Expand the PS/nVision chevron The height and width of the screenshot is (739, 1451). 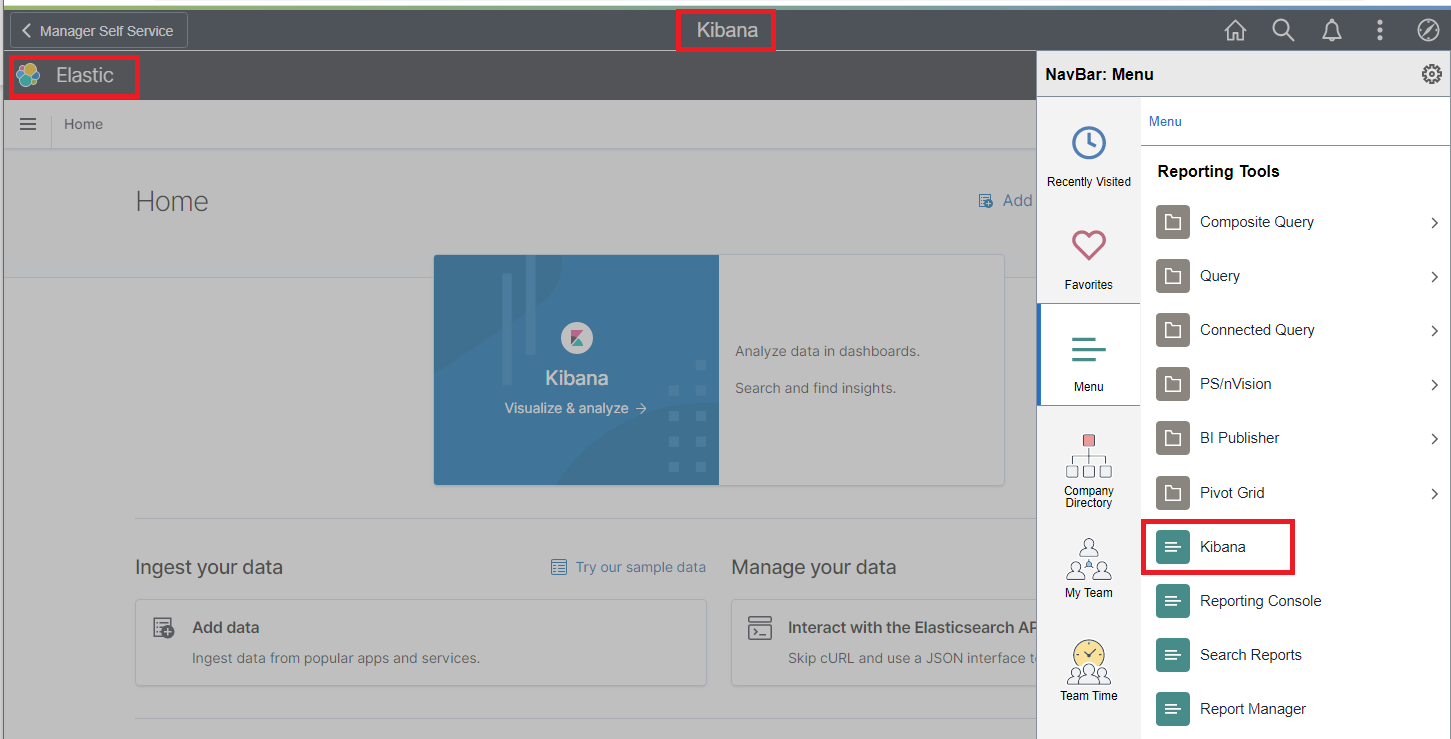coord(1435,385)
